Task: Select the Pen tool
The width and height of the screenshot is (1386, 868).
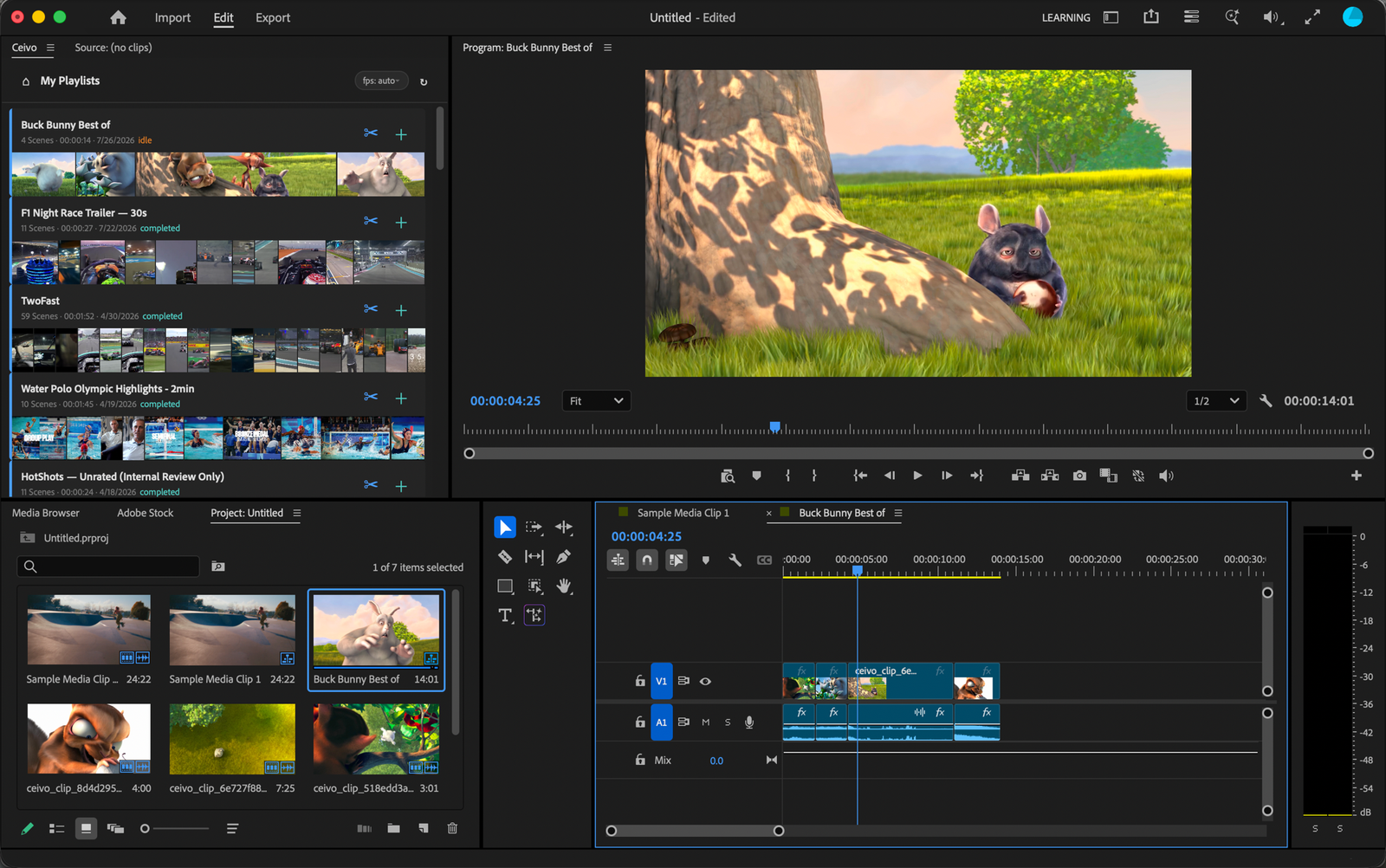Action: tap(564, 557)
